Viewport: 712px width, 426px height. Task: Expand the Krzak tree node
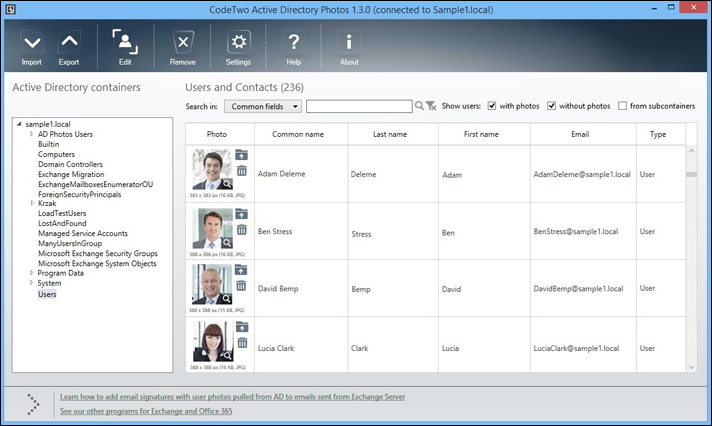(x=32, y=203)
